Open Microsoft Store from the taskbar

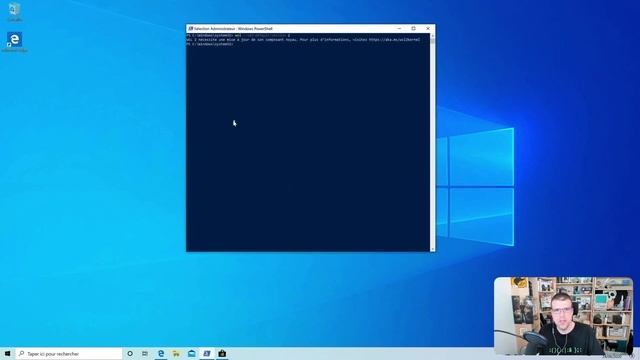pyautogui.click(x=222, y=353)
